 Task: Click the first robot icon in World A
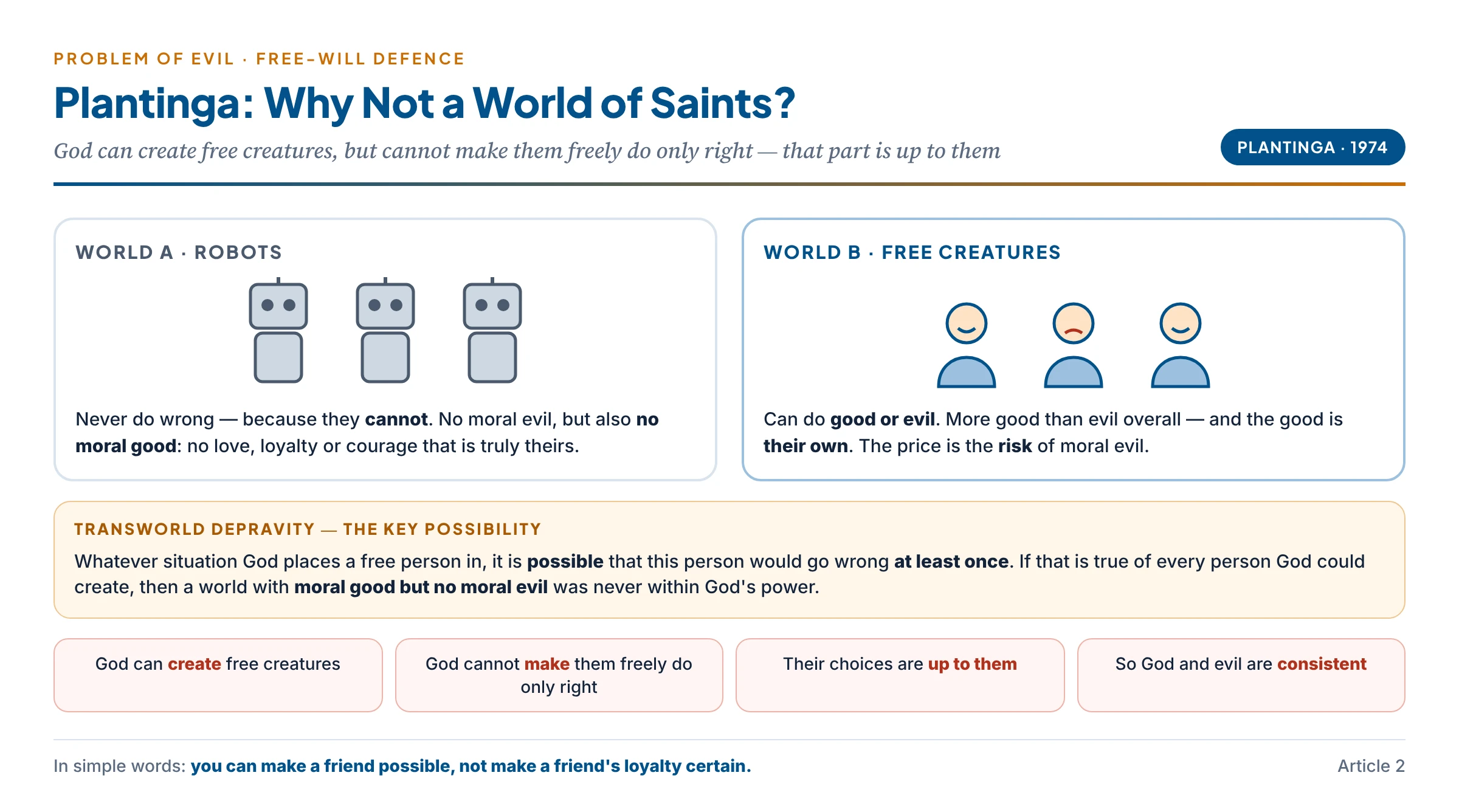[278, 330]
